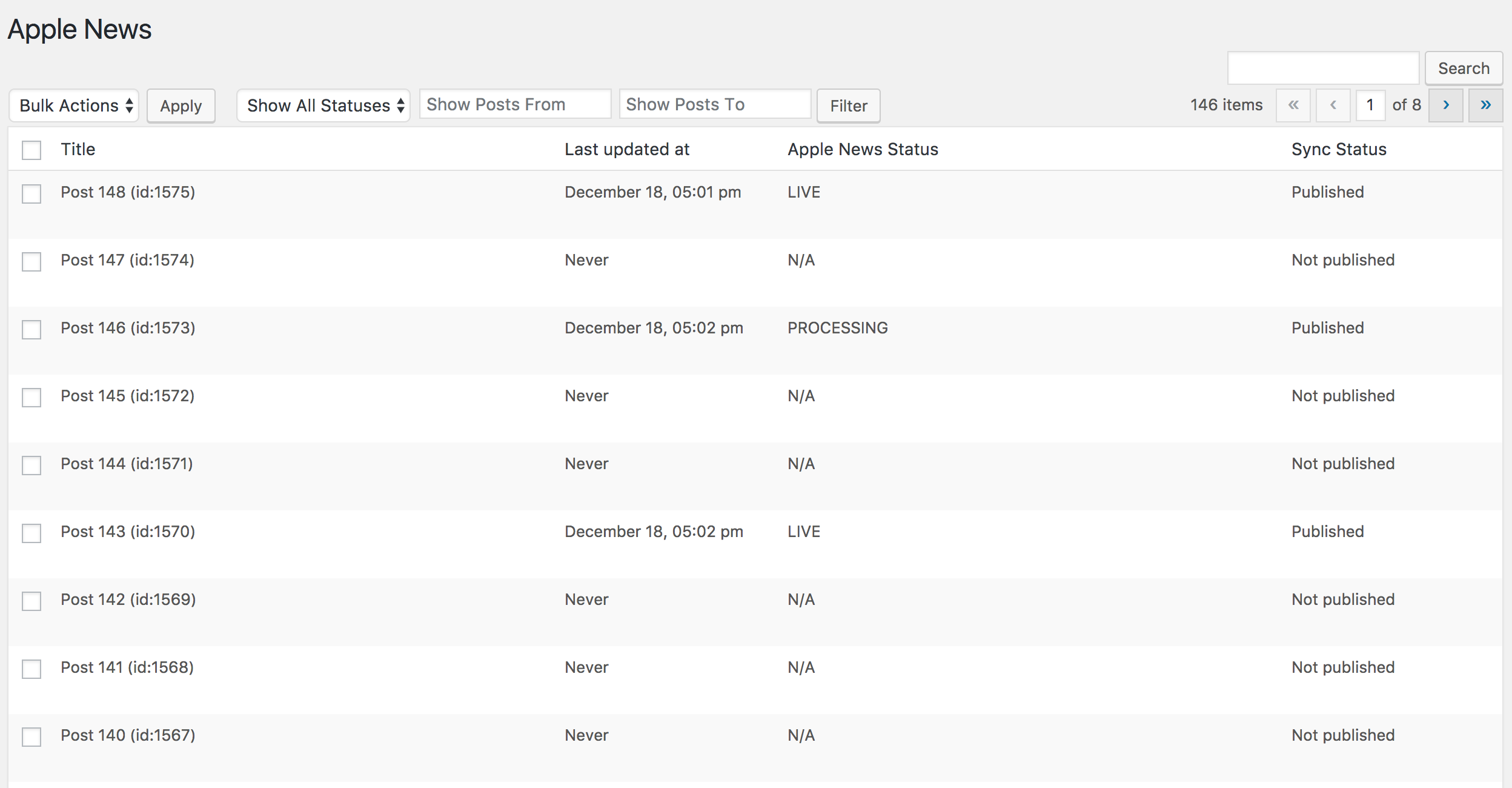Click the next page arrow navigation icon
The image size is (1512, 788).
[1447, 105]
